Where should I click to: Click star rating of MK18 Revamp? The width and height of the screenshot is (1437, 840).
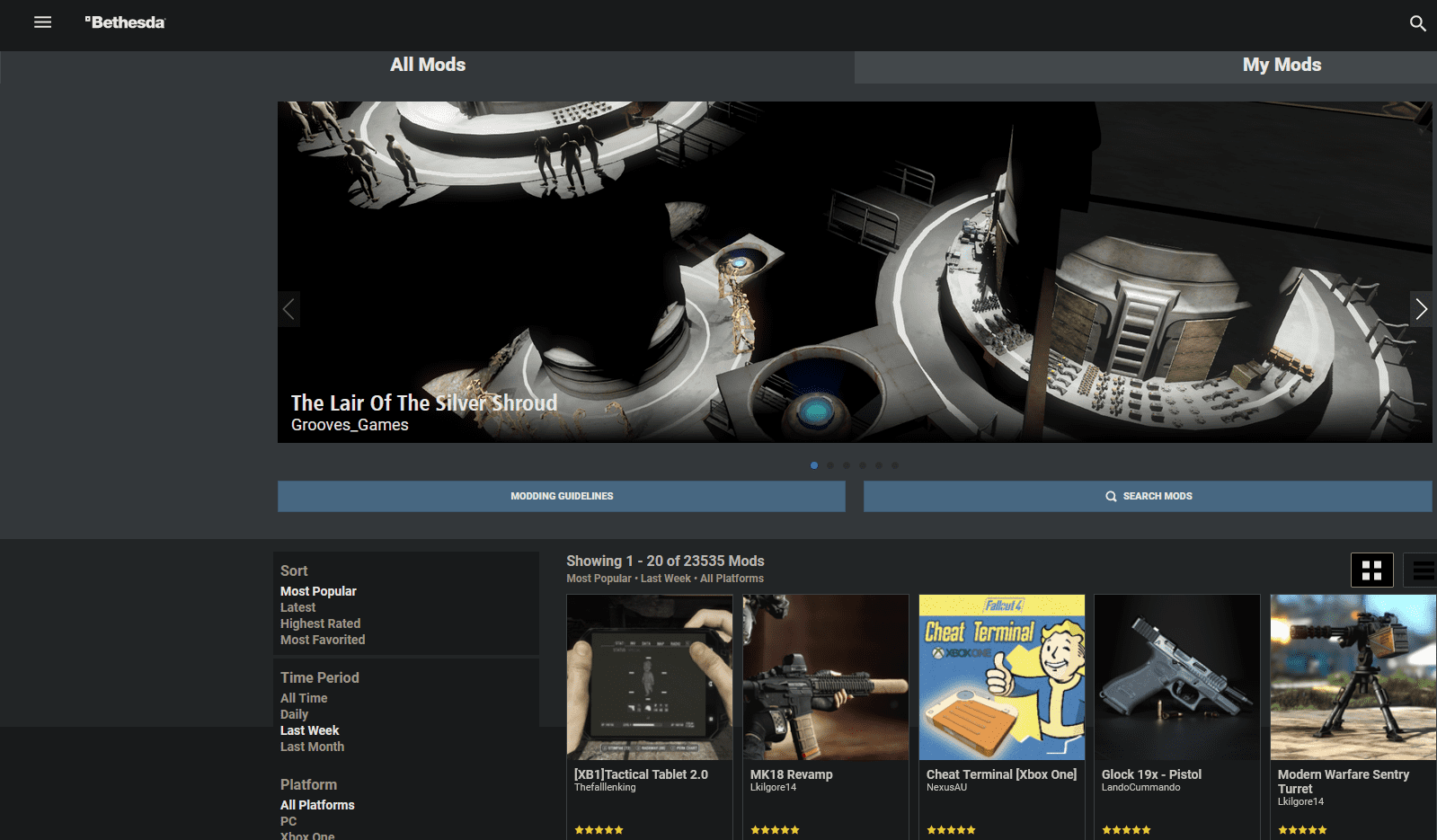point(775,830)
